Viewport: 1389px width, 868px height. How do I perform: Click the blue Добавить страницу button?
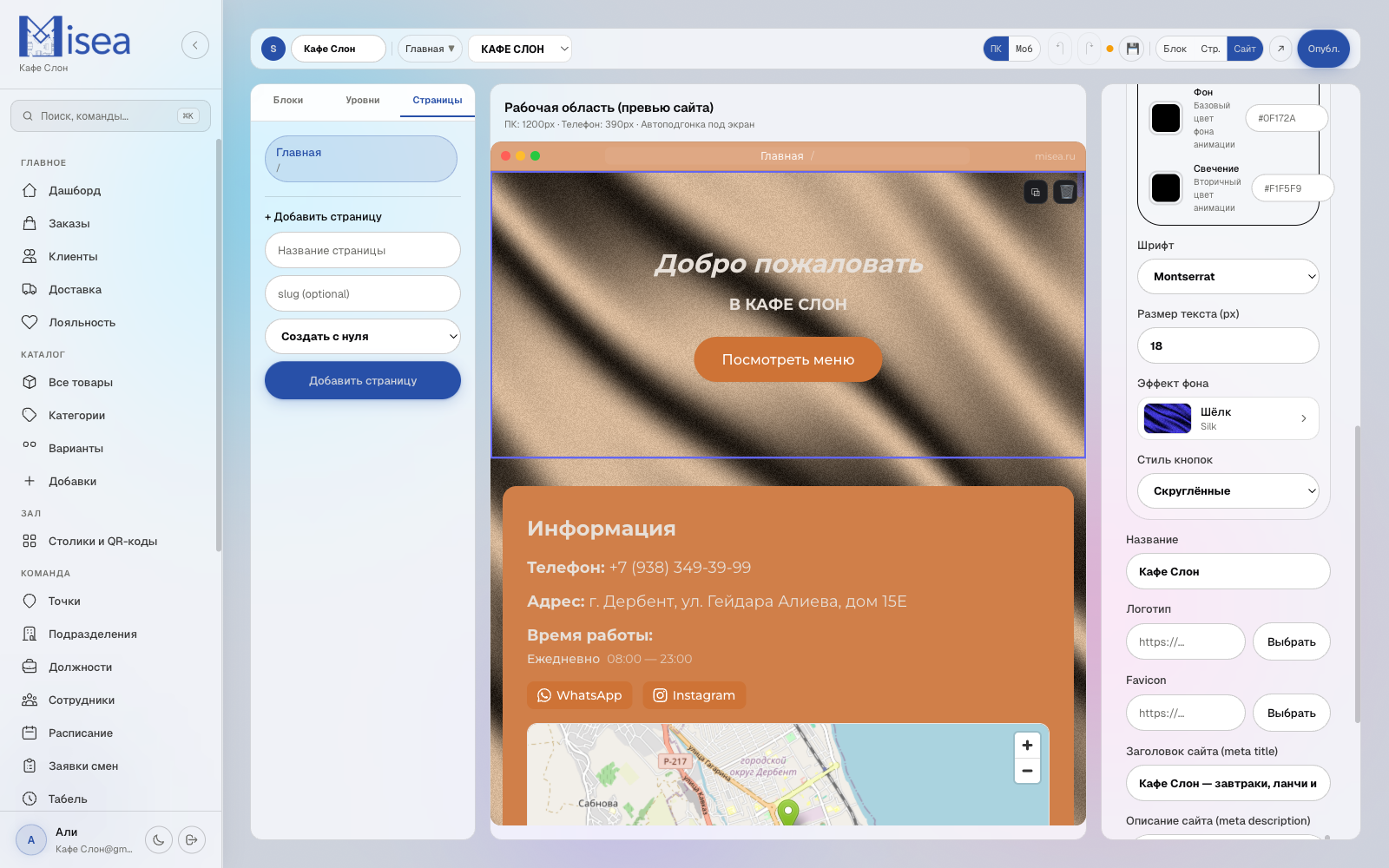tap(362, 381)
